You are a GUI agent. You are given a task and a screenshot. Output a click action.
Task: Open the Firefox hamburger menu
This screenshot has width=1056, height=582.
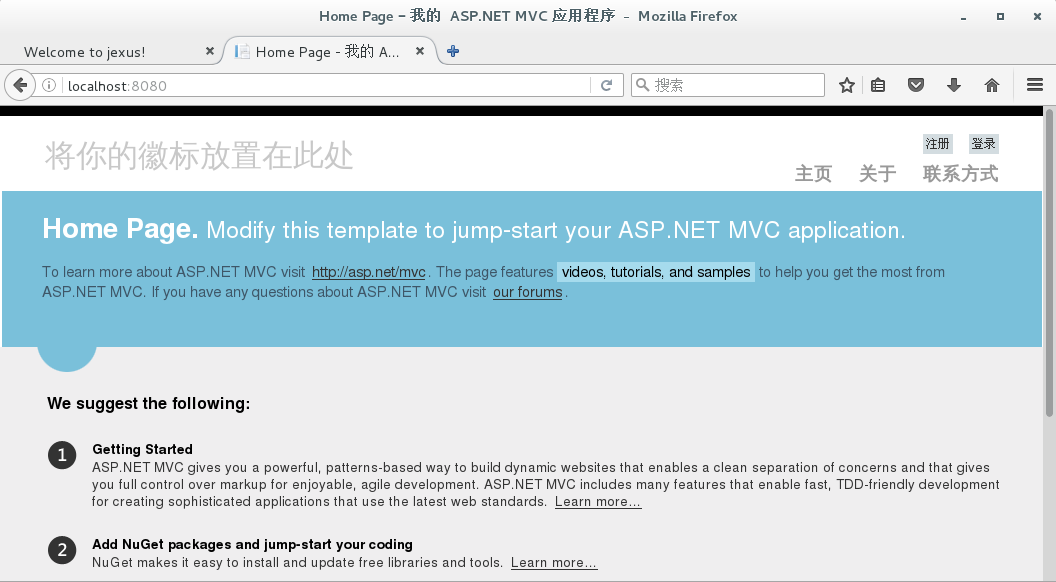pyautogui.click(x=1035, y=85)
